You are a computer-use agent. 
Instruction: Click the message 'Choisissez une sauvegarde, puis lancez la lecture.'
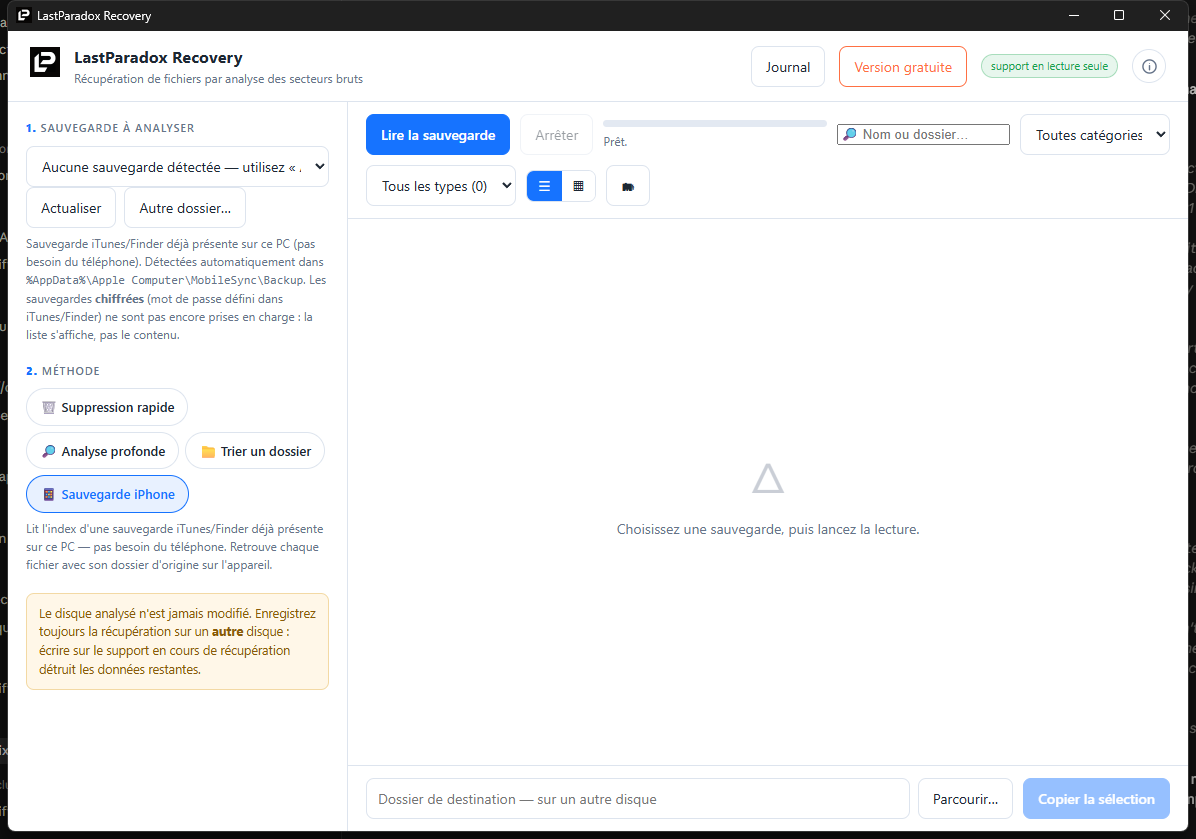tap(768, 529)
